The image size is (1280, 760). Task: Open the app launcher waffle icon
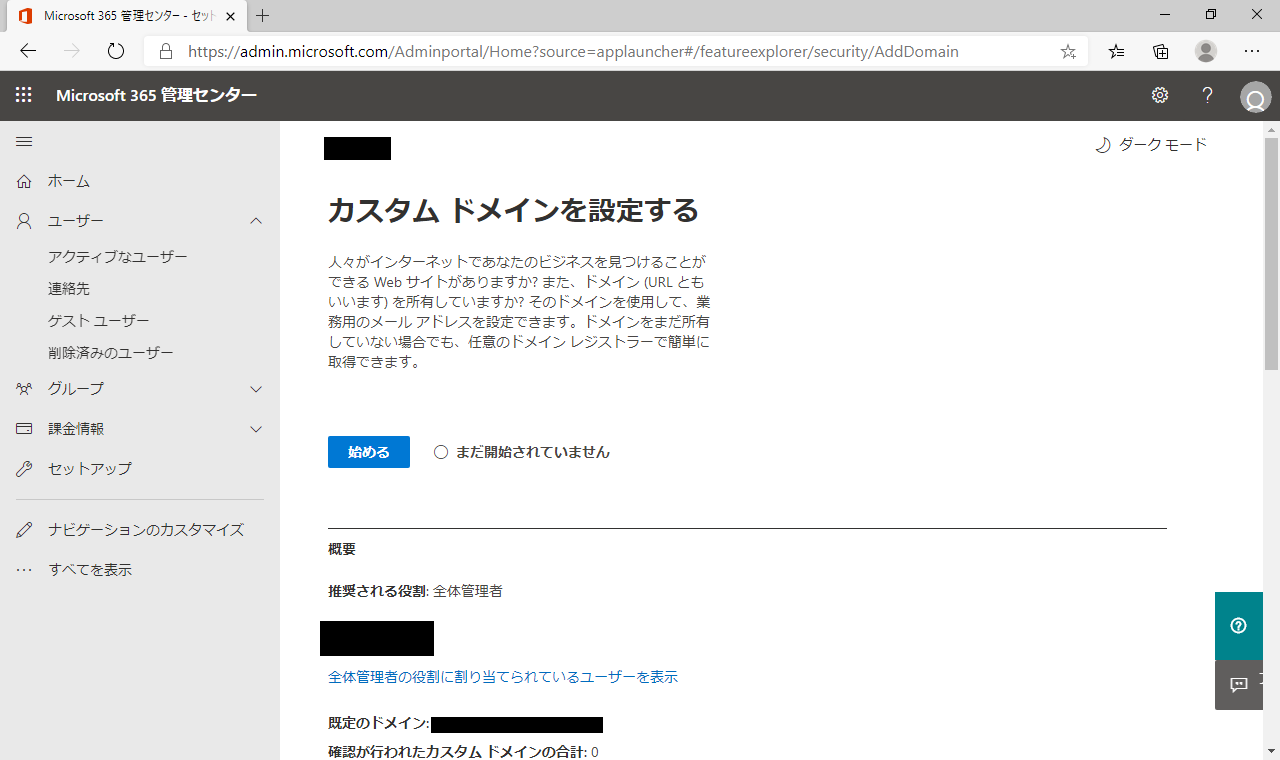point(24,95)
